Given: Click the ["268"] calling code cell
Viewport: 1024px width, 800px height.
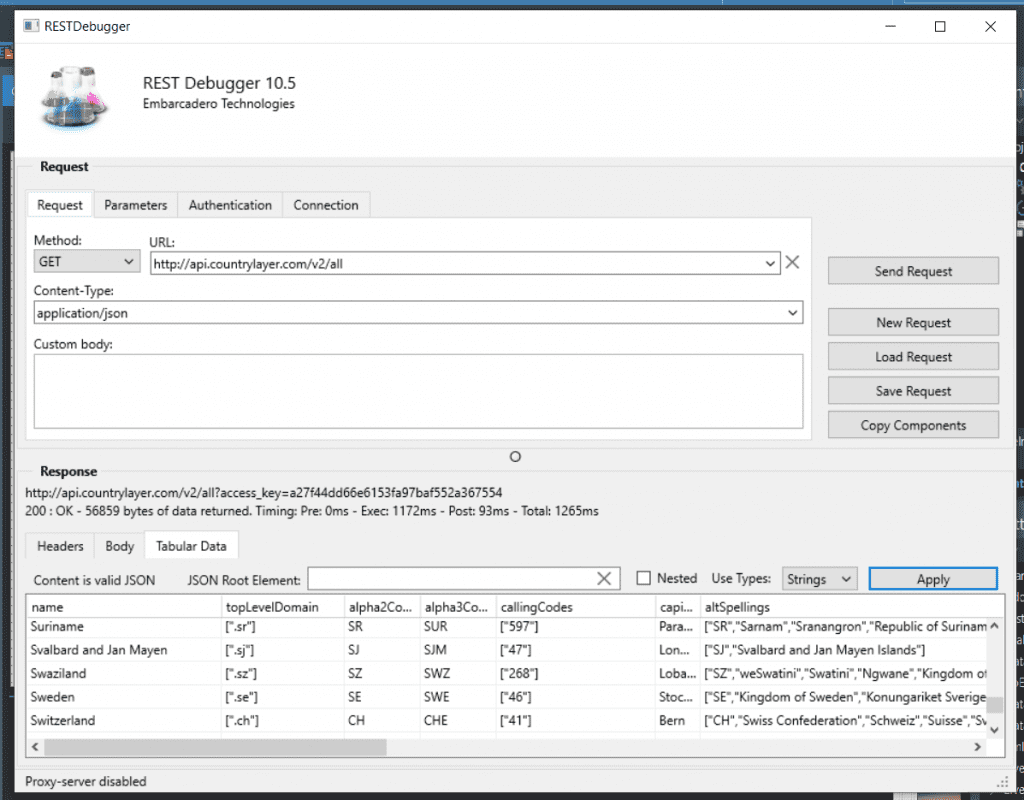Looking at the screenshot, I should tap(576, 673).
